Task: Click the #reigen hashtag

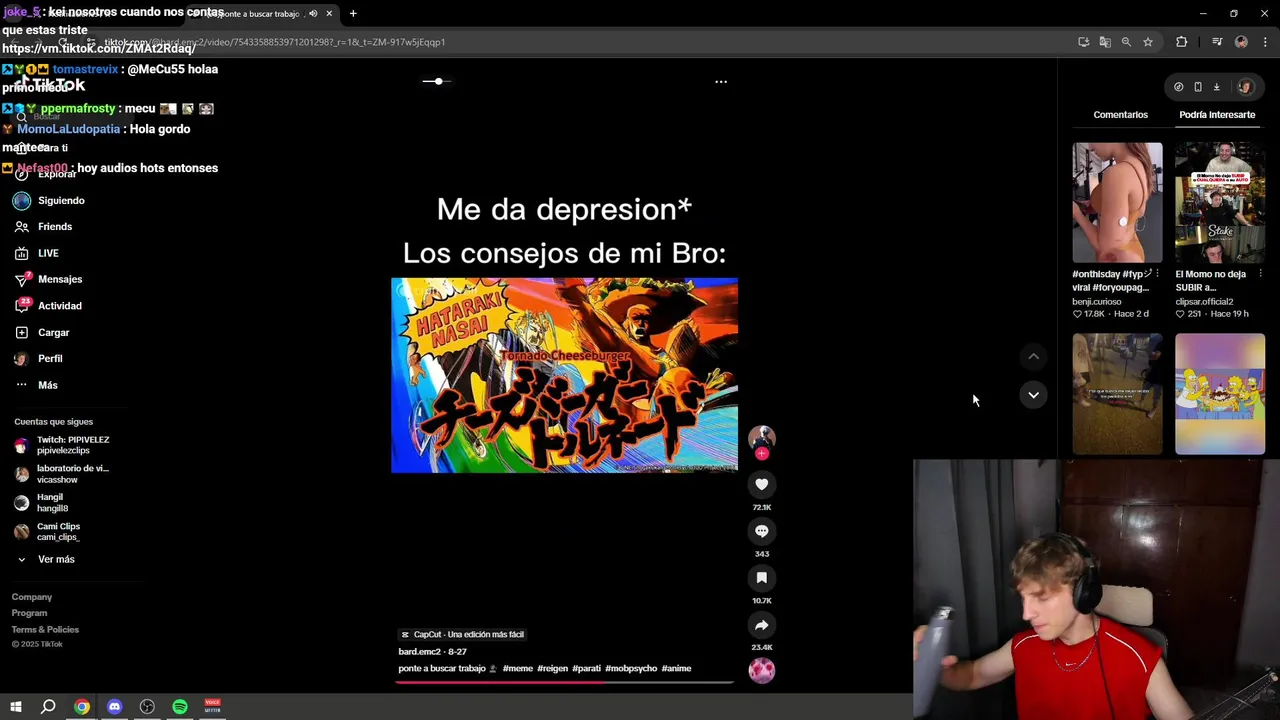Action: click(552, 669)
